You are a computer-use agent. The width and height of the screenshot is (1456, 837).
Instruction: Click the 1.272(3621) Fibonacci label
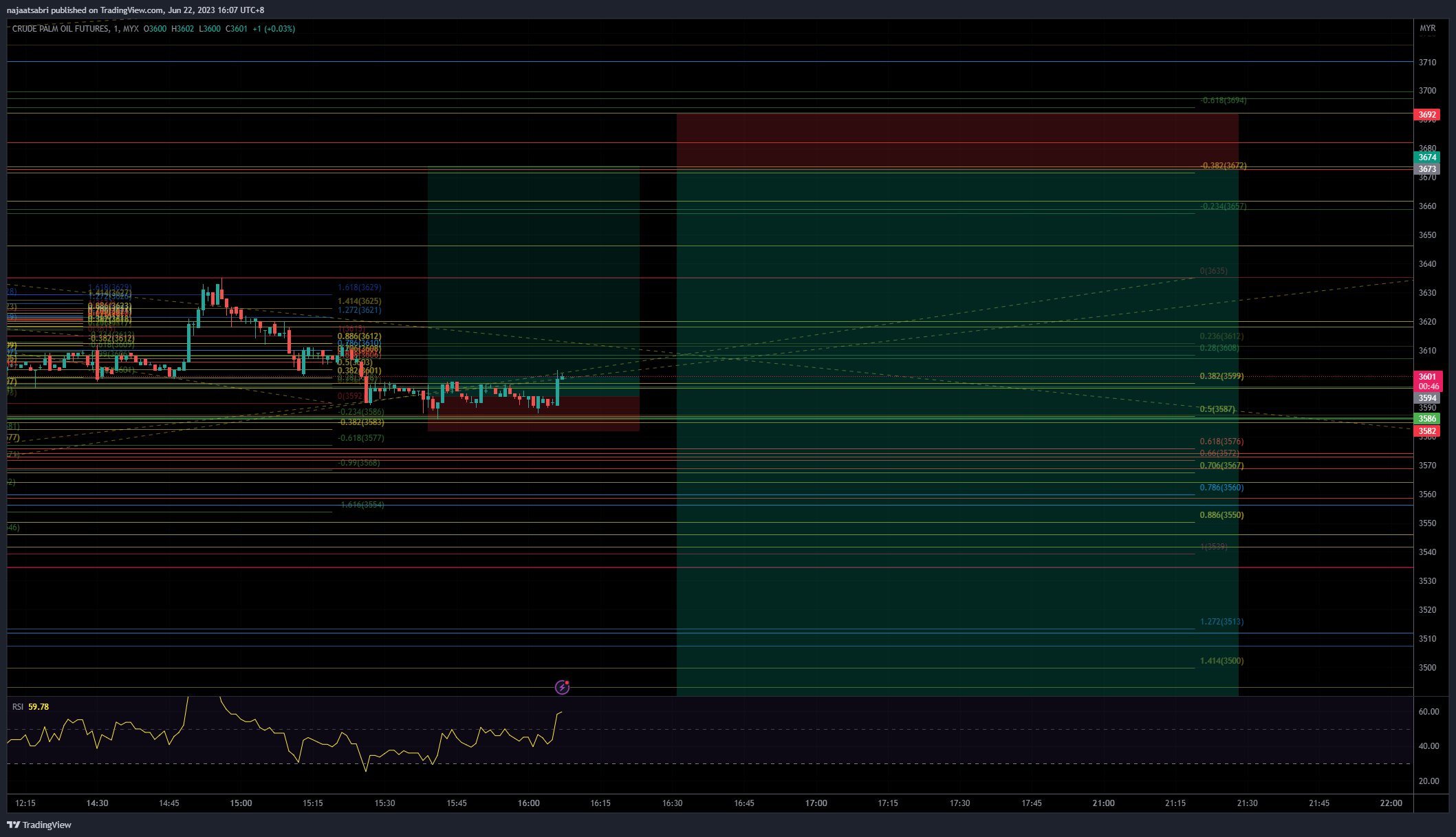[359, 310]
